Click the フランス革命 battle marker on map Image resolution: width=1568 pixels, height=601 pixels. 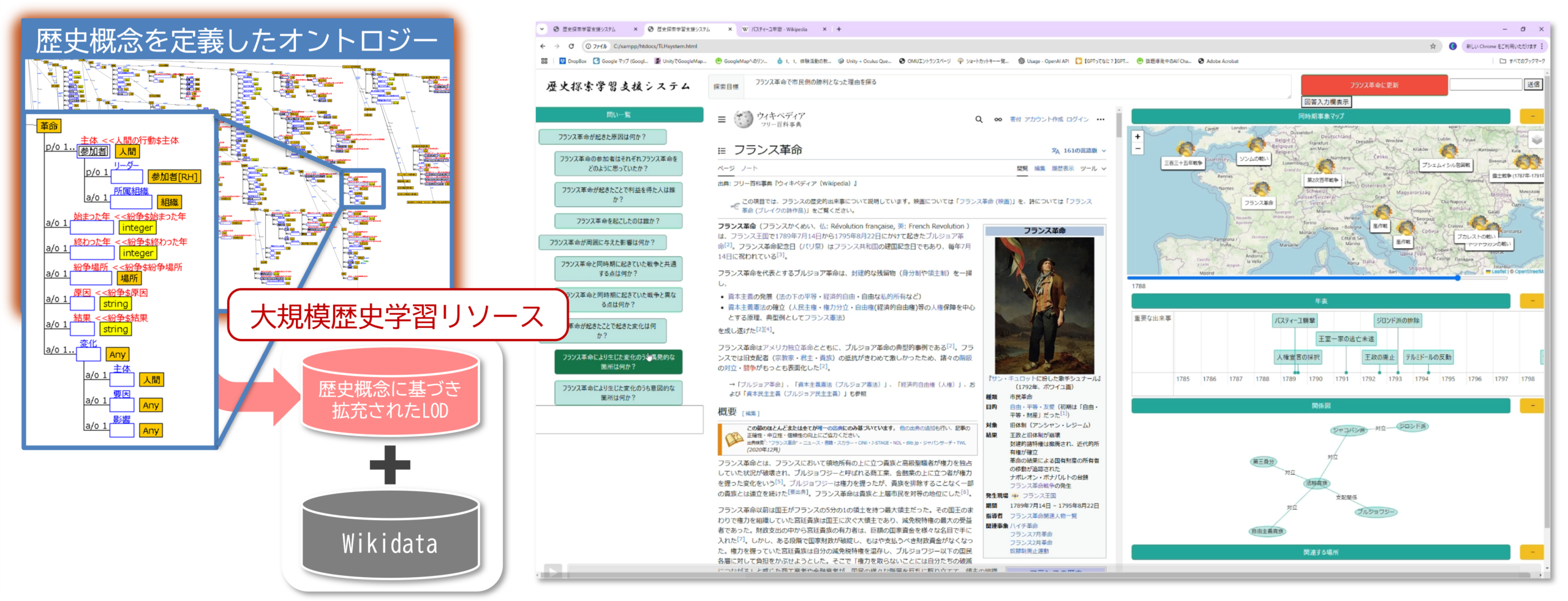pos(1261,189)
